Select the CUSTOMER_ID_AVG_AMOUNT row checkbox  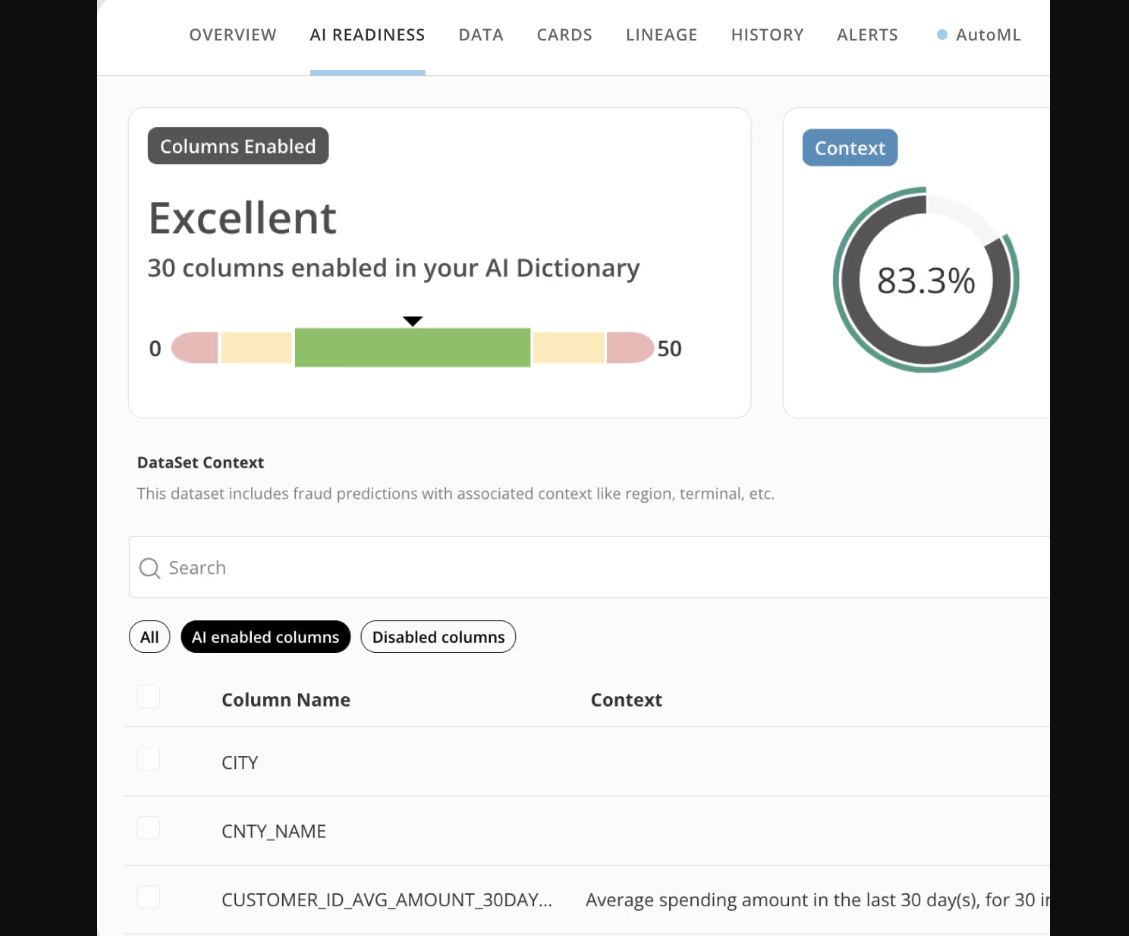pyautogui.click(x=148, y=897)
